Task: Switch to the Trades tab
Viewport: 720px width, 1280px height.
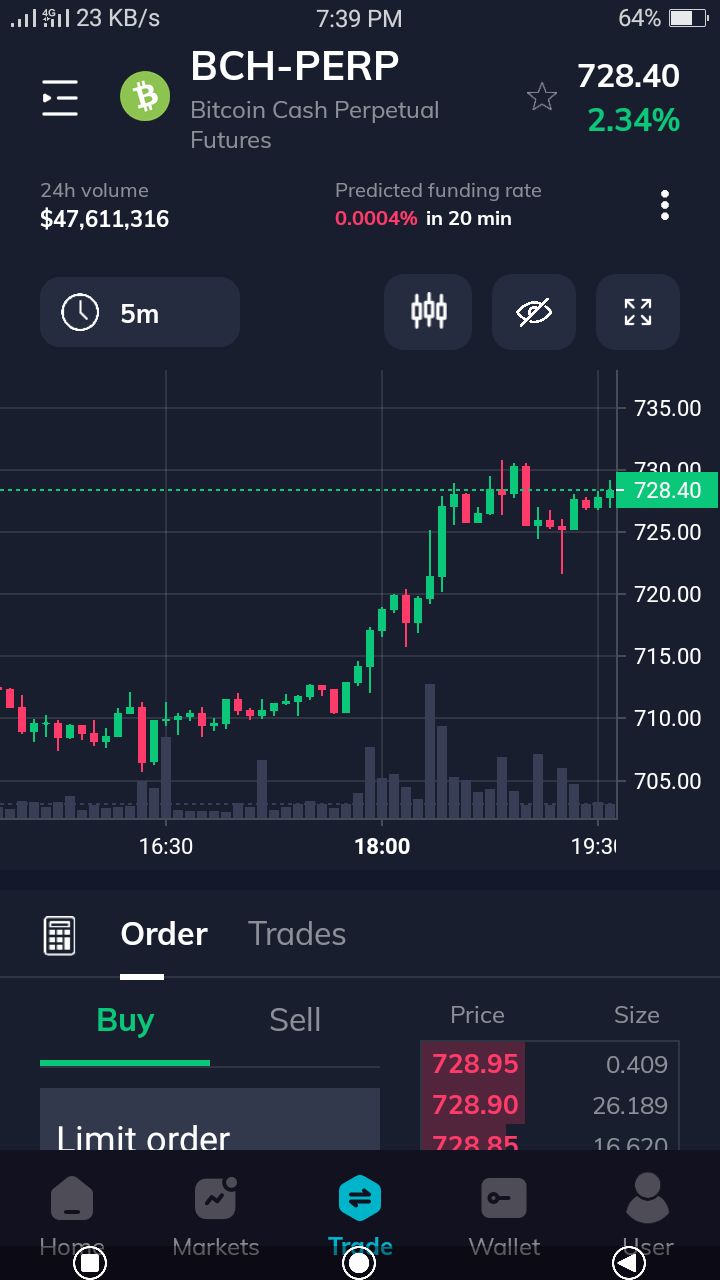Action: [297, 934]
